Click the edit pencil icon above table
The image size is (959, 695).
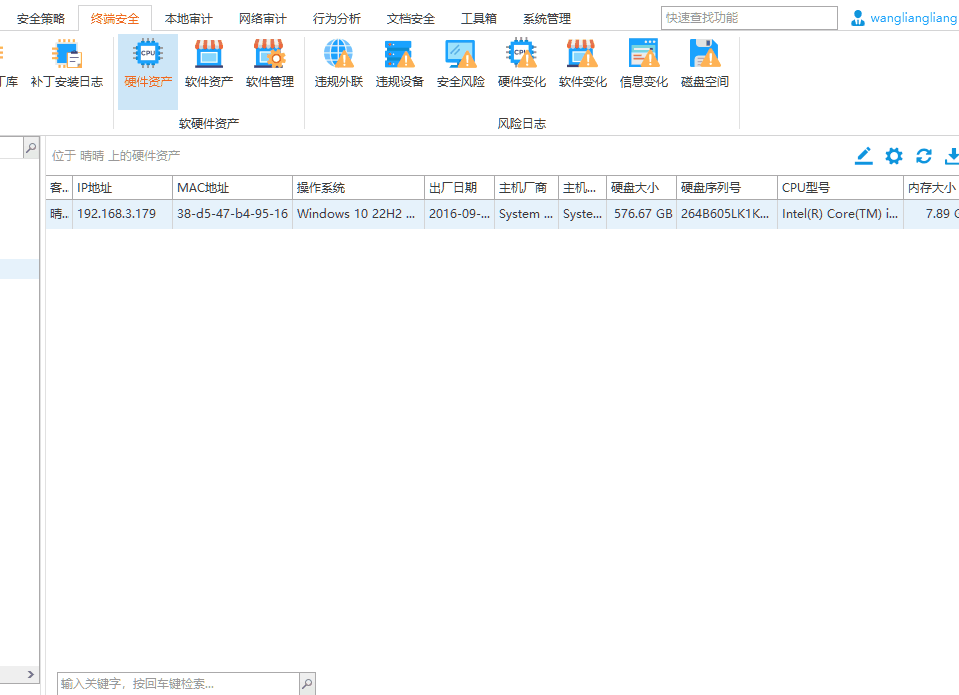point(864,156)
